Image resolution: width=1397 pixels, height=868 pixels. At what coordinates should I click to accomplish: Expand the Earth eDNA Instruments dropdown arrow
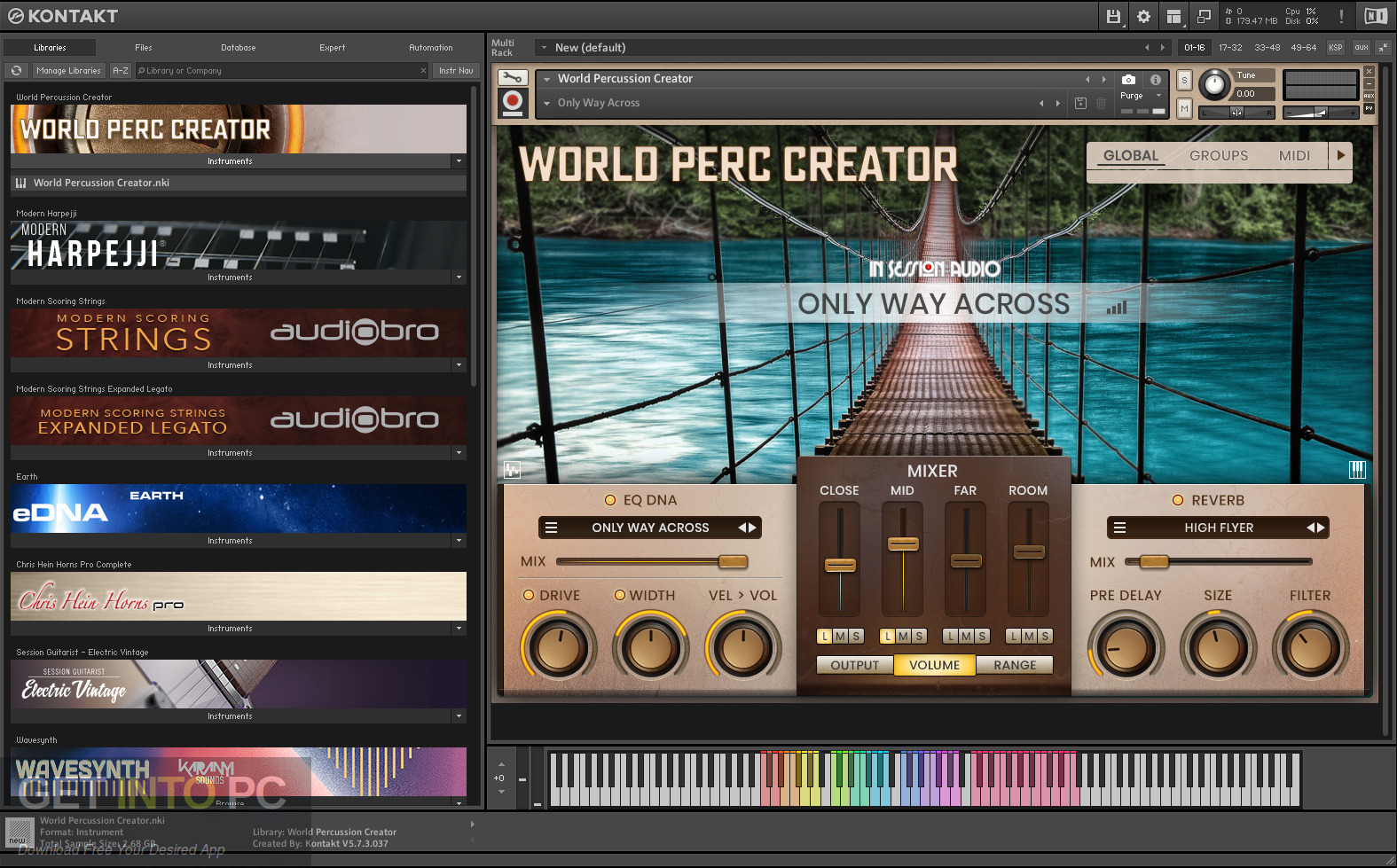point(459,541)
